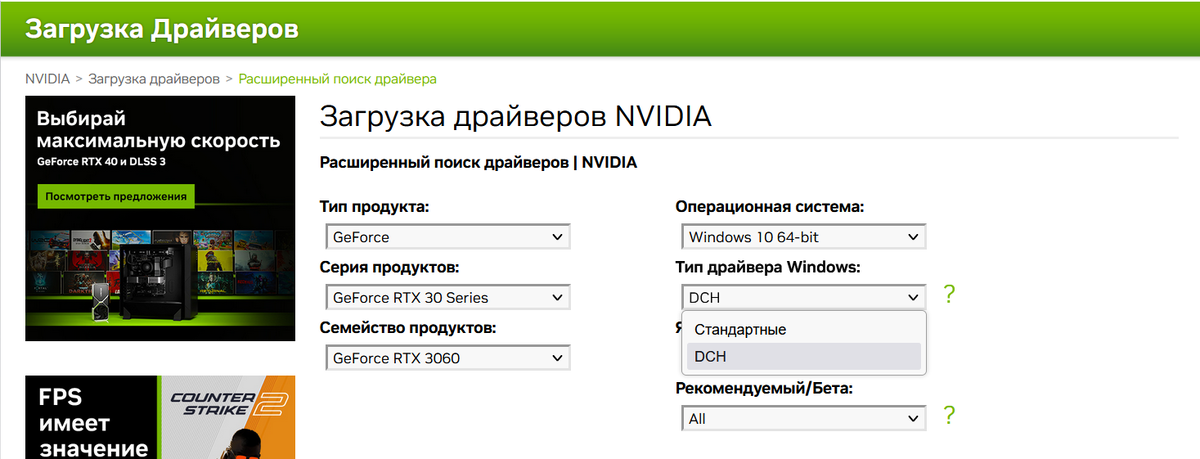1200x459 pixels.
Task: Click the dropdown arrow on Windows 10 64-bit
Action: coord(912,237)
